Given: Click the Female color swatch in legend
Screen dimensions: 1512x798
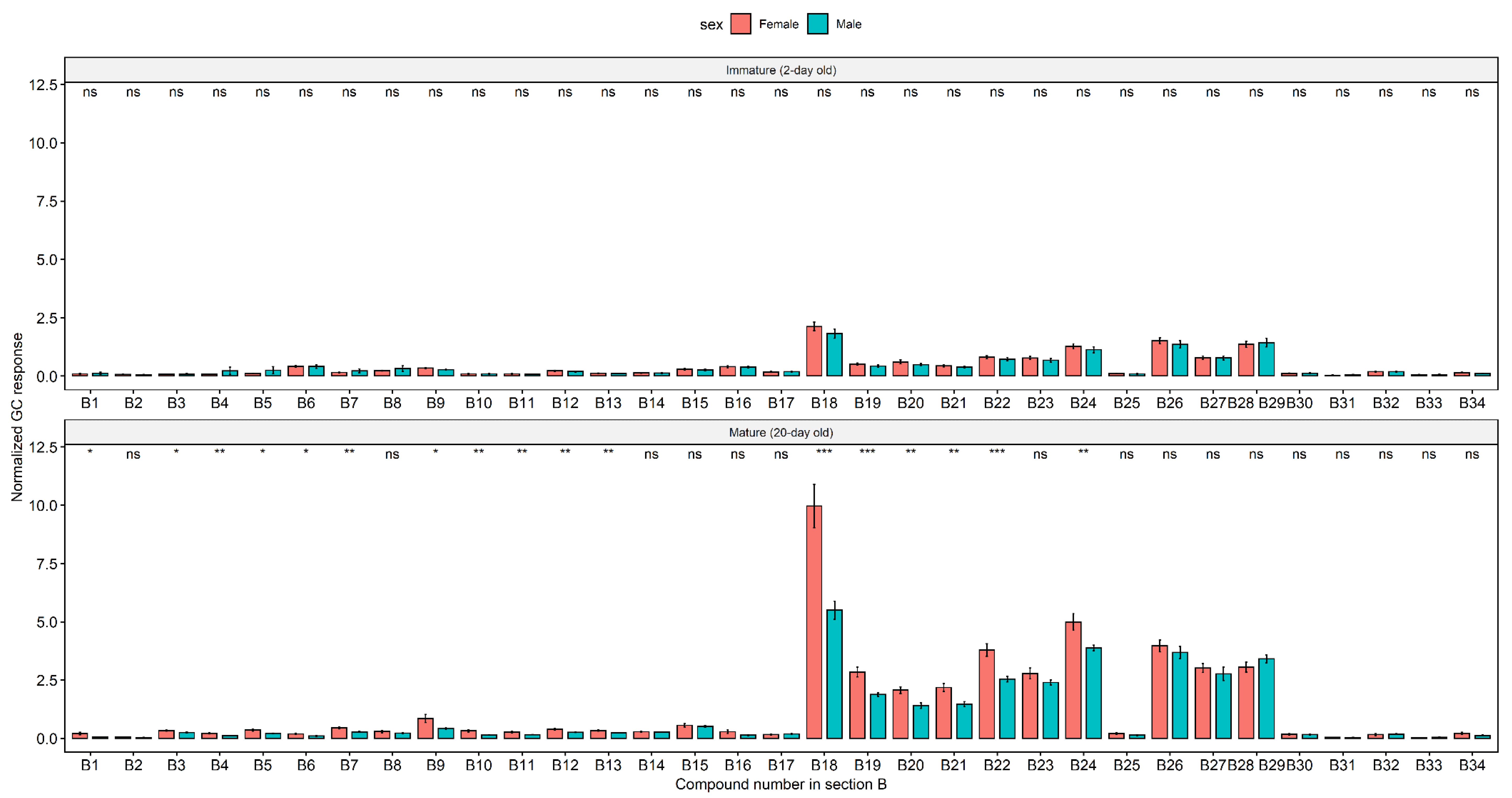Looking at the screenshot, I should (741, 24).
